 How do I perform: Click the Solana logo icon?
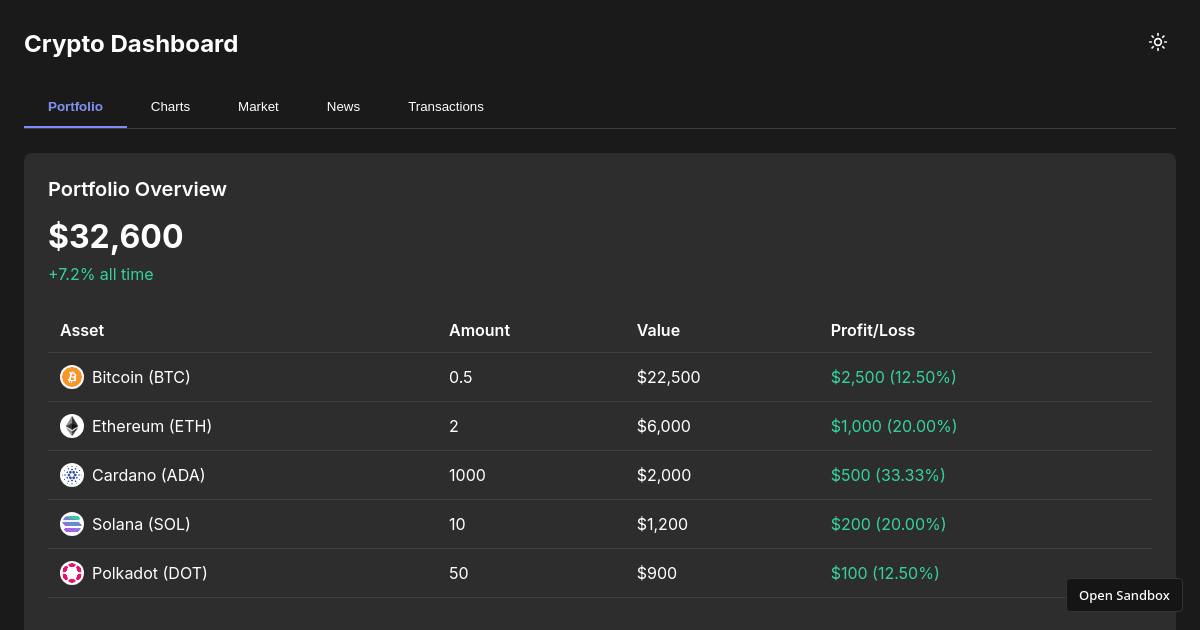(72, 524)
